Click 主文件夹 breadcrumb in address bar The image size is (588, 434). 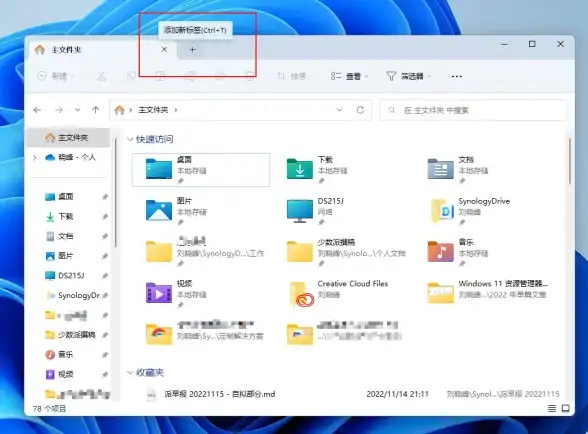click(153, 110)
